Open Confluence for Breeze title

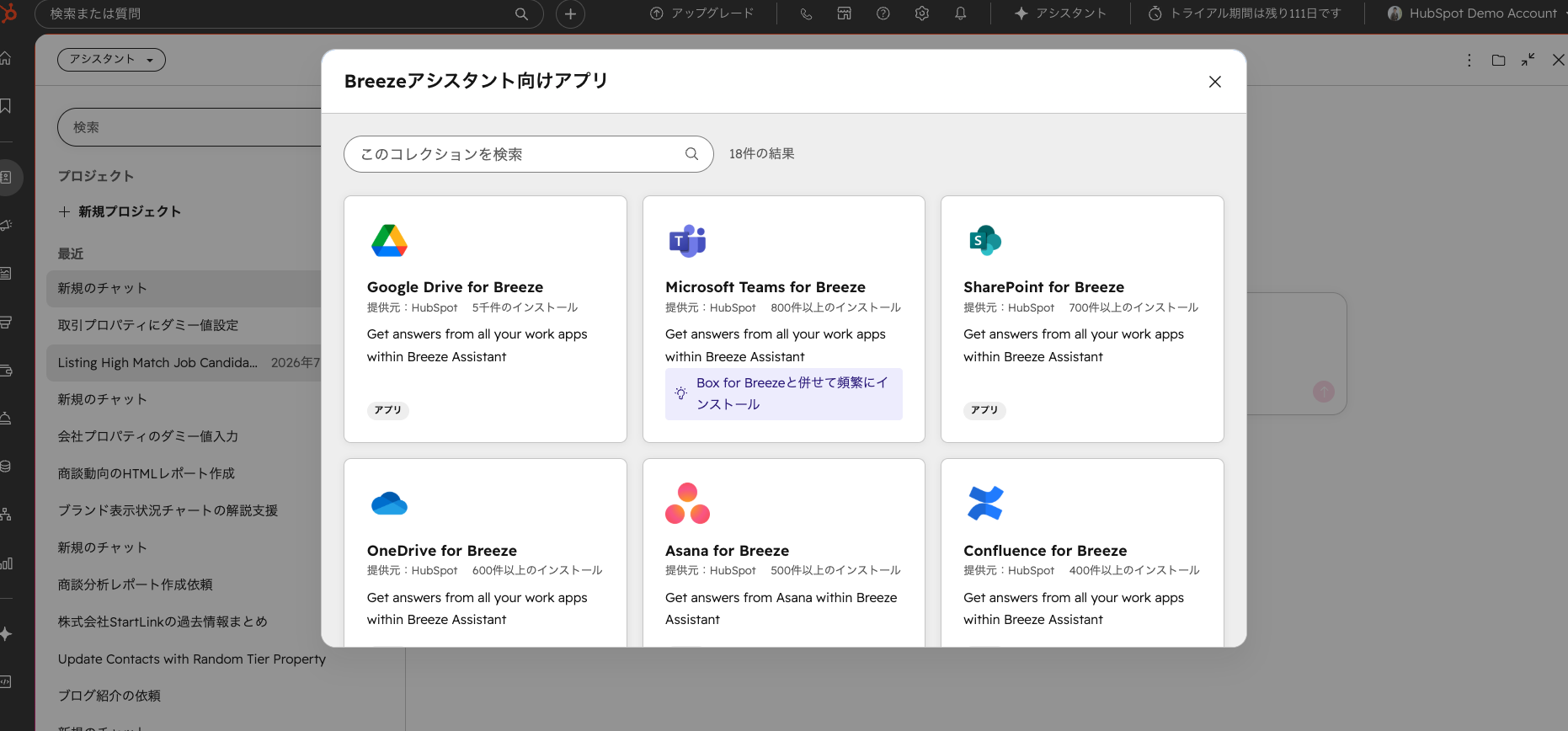coord(1045,551)
